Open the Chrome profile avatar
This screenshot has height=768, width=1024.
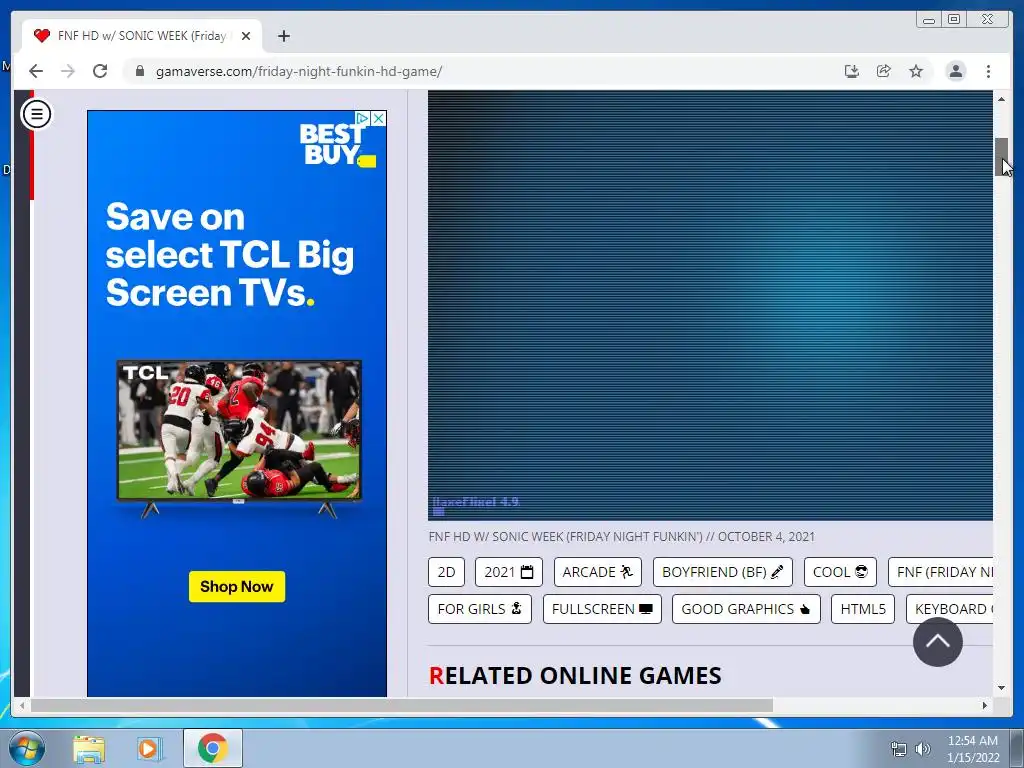(x=955, y=71)
